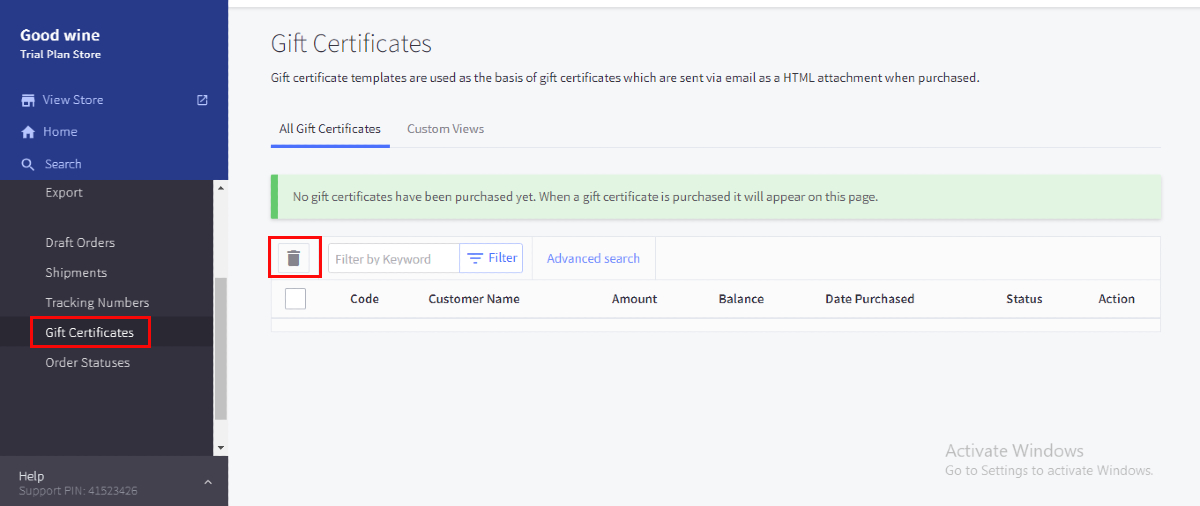Expand the Help menu chevron

[208, 482]
